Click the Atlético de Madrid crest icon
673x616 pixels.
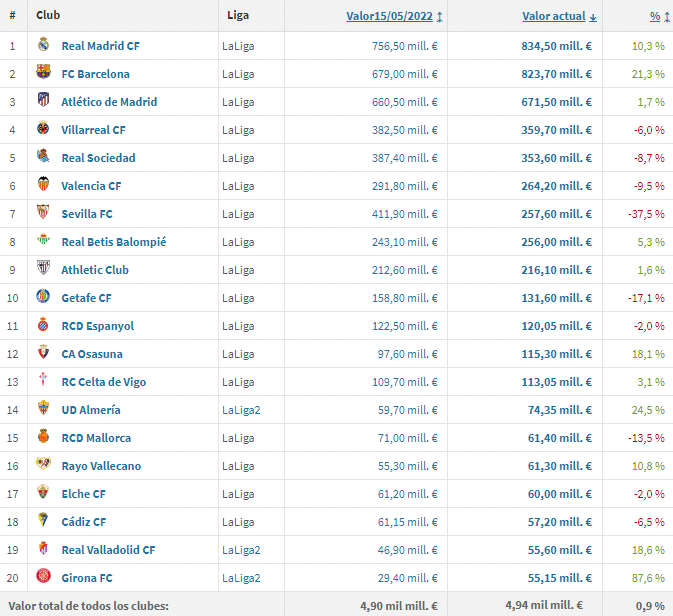tap(43, 100)
